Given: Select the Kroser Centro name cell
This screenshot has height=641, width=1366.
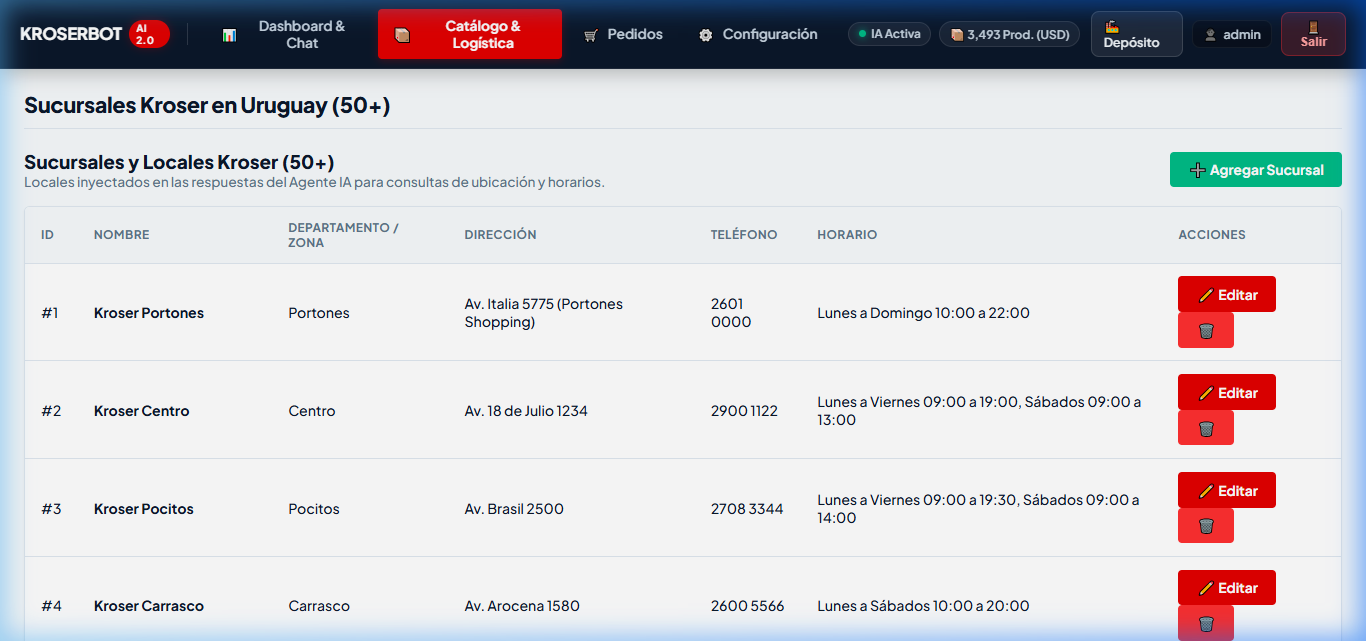Looking at the screenshot, I should coord(141,411).
